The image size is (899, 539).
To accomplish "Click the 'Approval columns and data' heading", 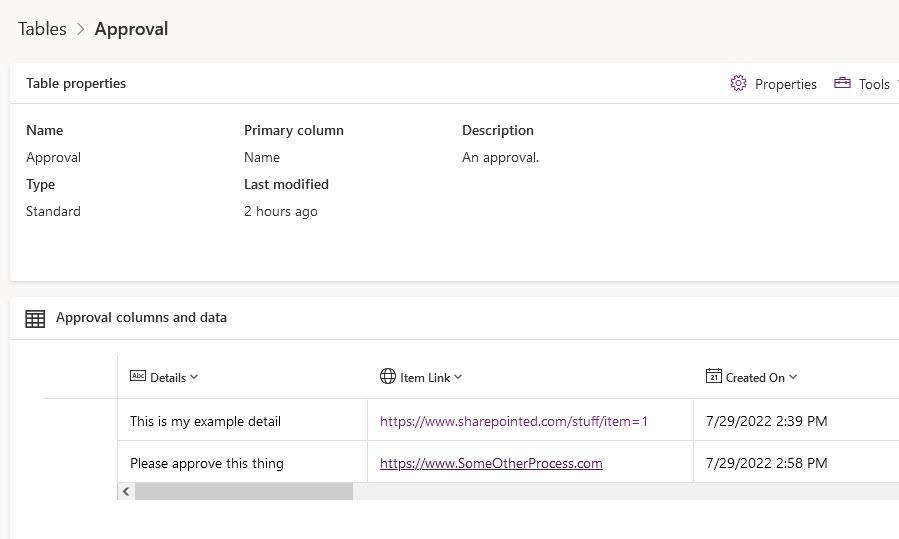I will [x=141, y=317].
